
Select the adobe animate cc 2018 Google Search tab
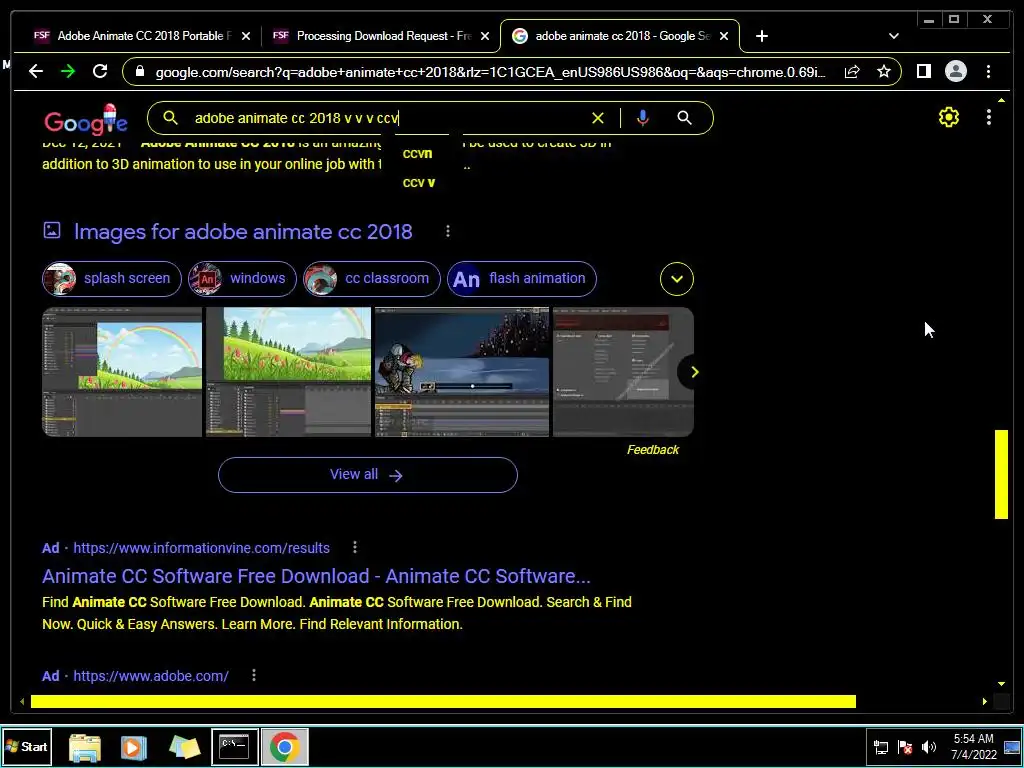tap(621, 36)
